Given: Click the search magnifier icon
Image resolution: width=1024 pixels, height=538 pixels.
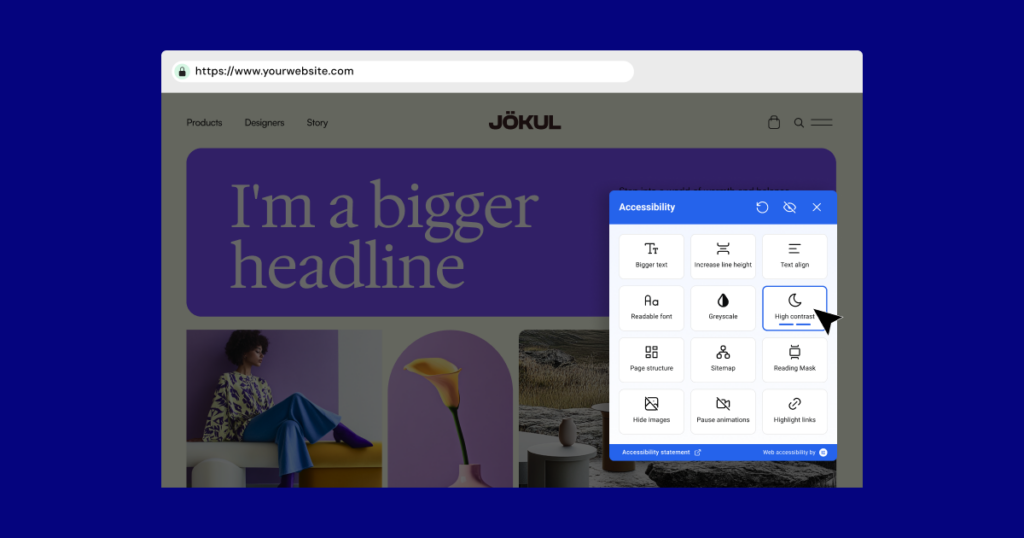Looking at the screenshot, I should click(799, 123).
